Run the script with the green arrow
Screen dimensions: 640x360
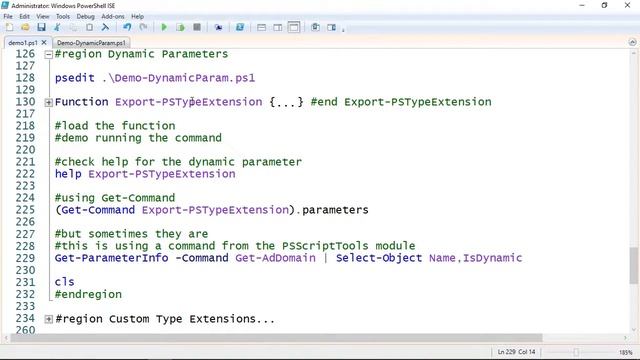(164, 27)
